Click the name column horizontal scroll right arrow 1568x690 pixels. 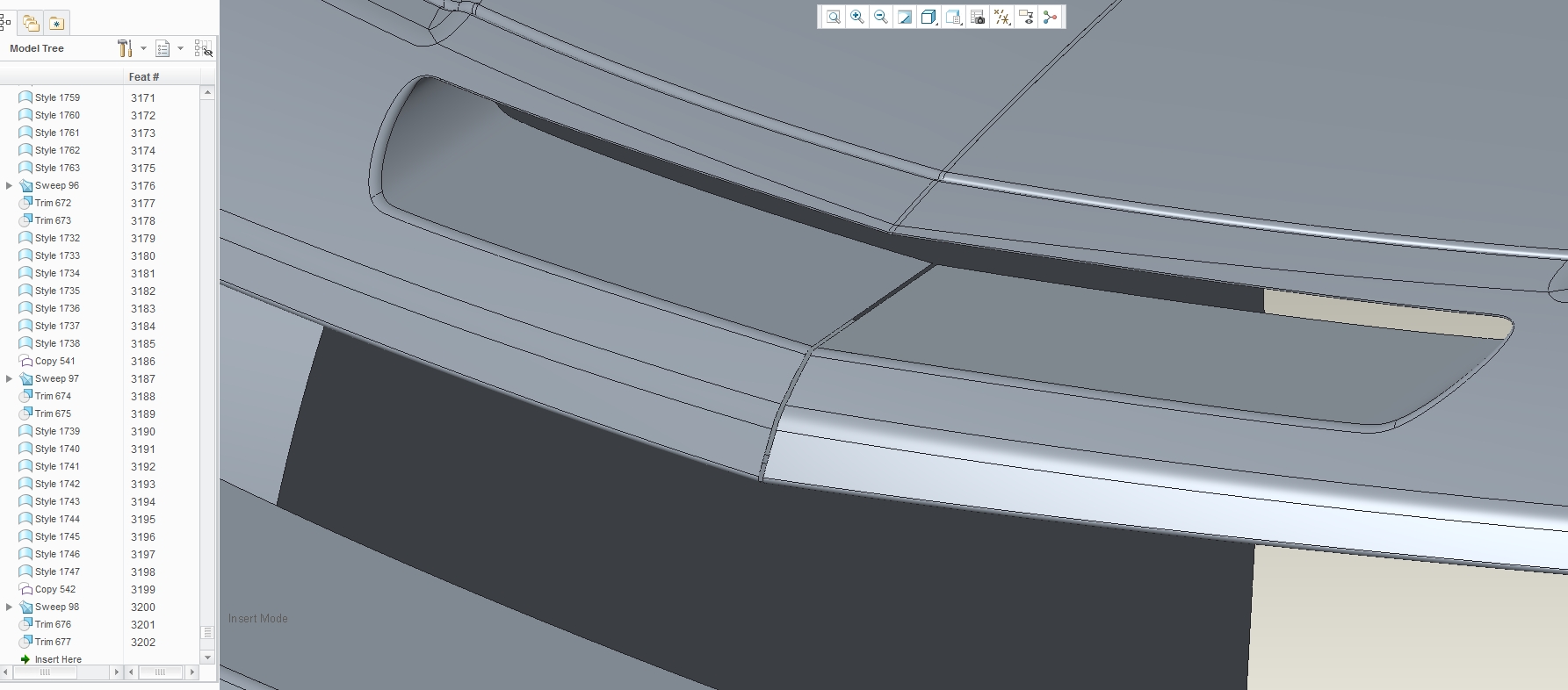[116, 672]
